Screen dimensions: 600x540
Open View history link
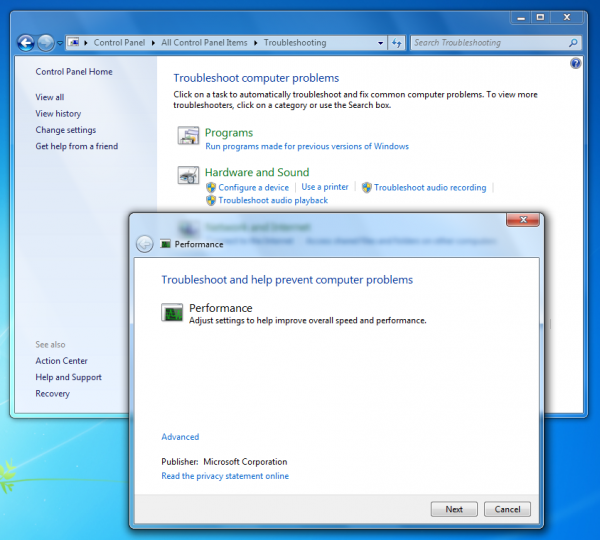pos(58,114)
